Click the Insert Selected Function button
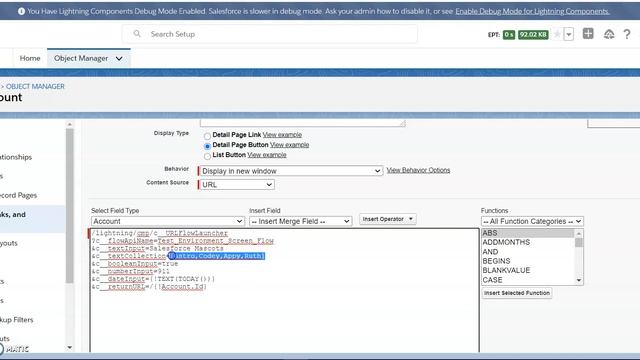Viewport: 640px width, 360px height. (517, 293)
